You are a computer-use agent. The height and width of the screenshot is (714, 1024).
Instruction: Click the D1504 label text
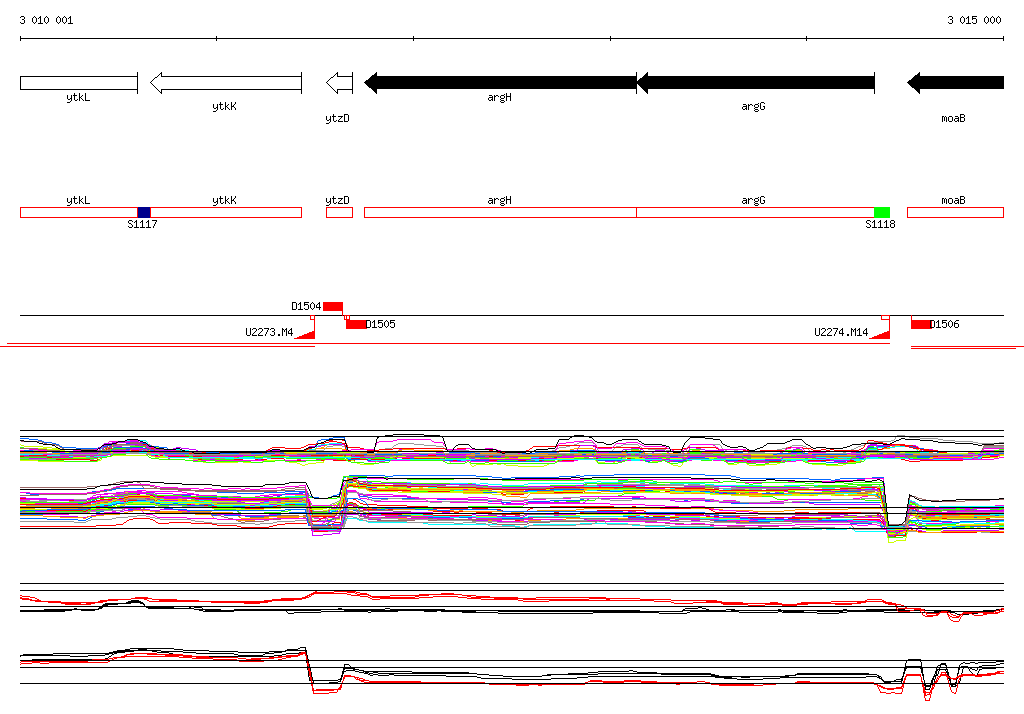pyautogui.click(x=306, y=306)
